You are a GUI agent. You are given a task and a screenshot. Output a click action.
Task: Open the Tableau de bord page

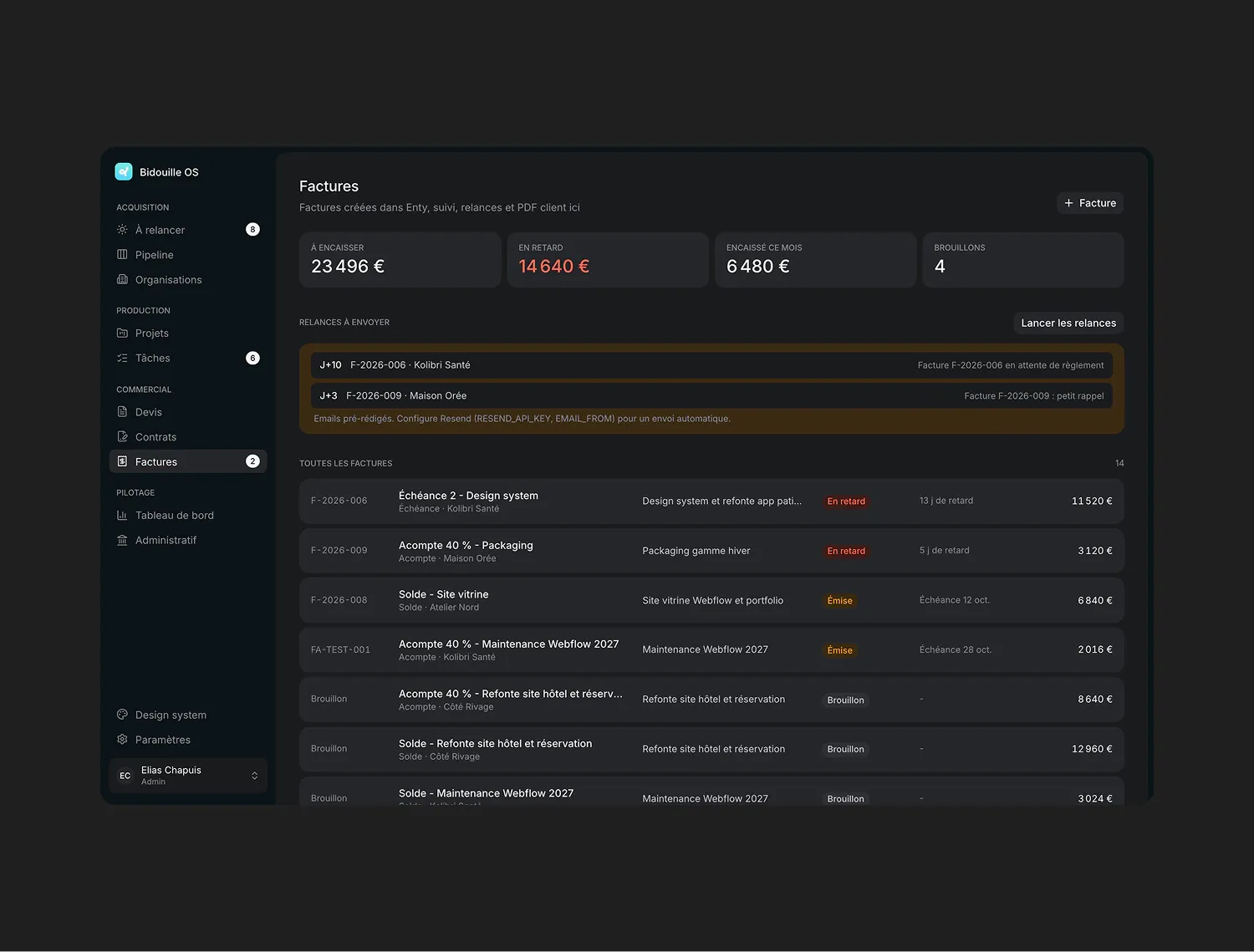188,516
